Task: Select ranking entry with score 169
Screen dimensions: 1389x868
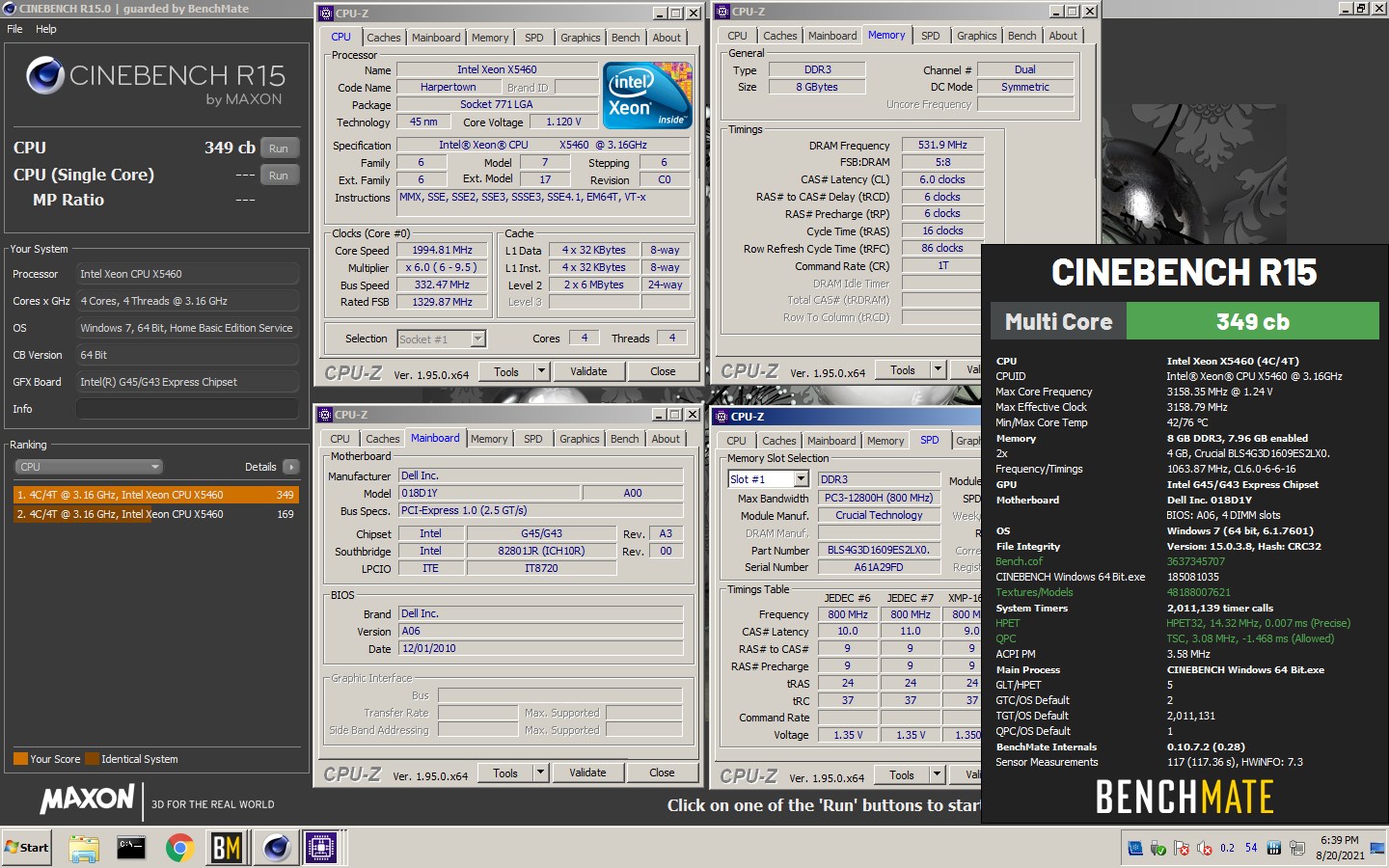Action: point(155,514)
